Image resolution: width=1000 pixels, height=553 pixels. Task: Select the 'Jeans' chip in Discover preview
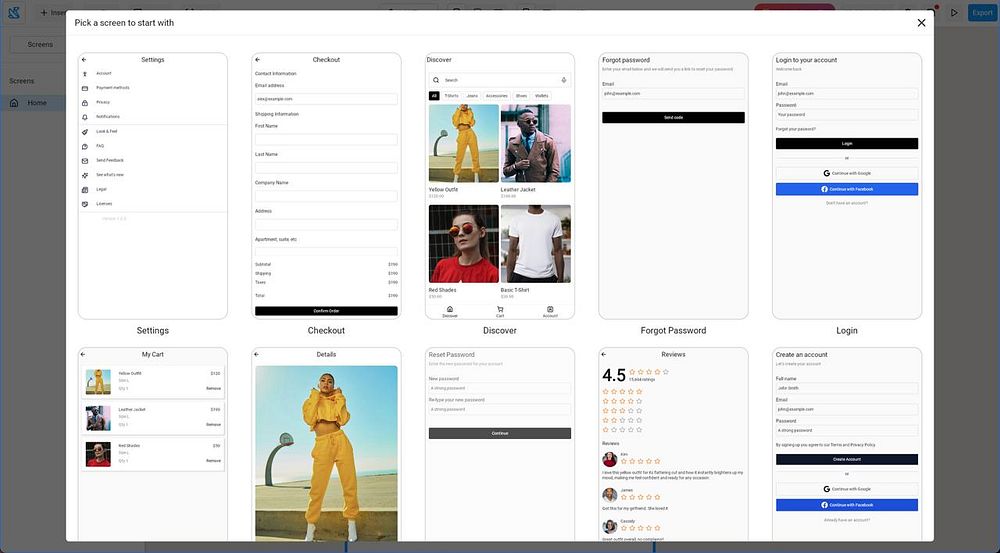(x=472, y=96)
